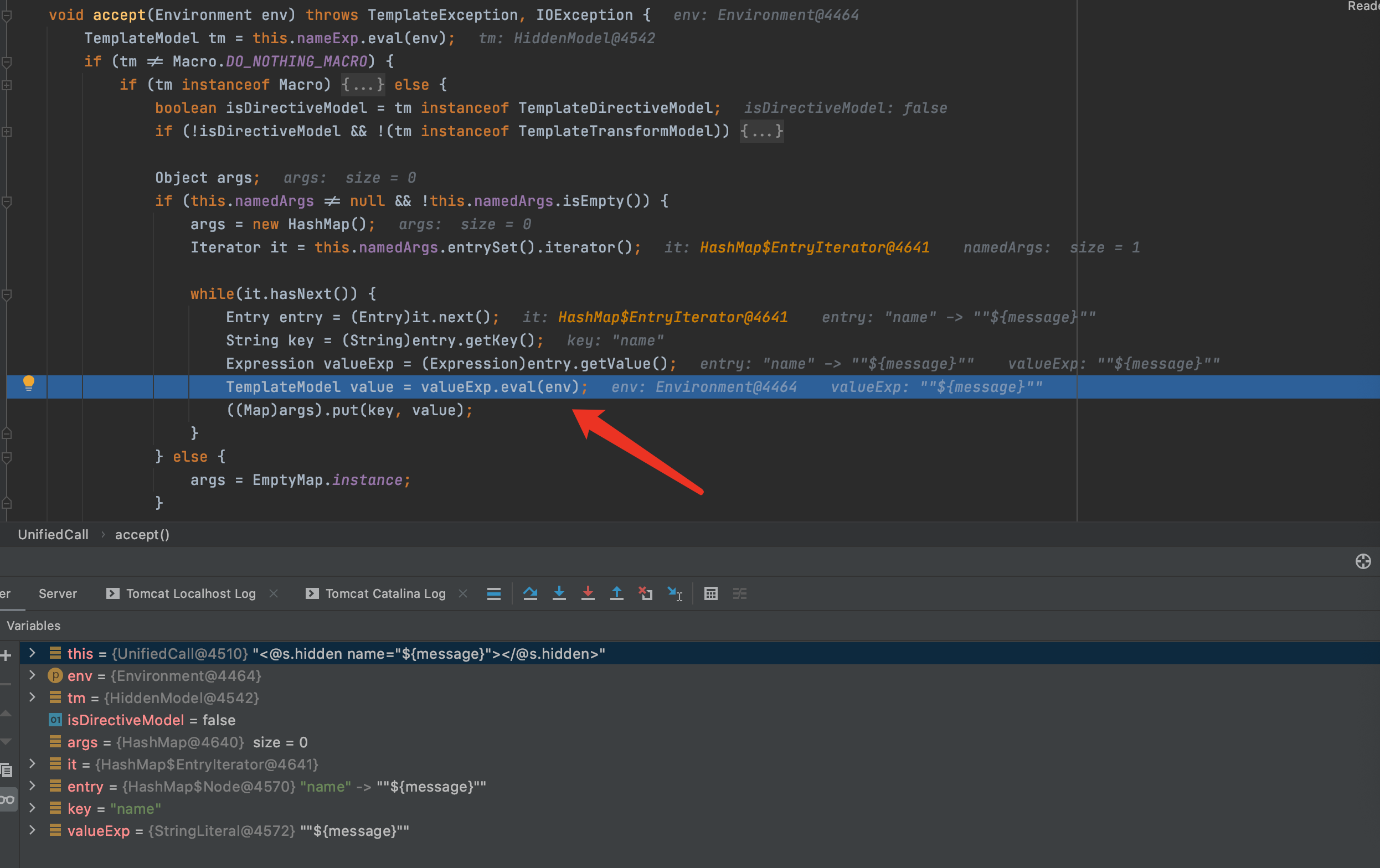The width and height of the screenshot is (1380, 868).
Task: Click the primitive type icon beside isDirectiveModel
Action: tap(55, 720)
